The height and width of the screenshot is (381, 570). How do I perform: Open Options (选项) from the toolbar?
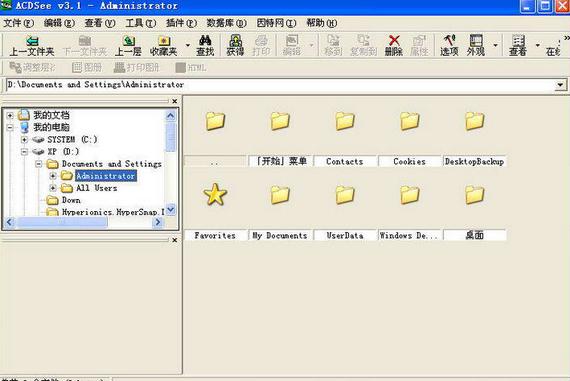click(x=449, y=45)
